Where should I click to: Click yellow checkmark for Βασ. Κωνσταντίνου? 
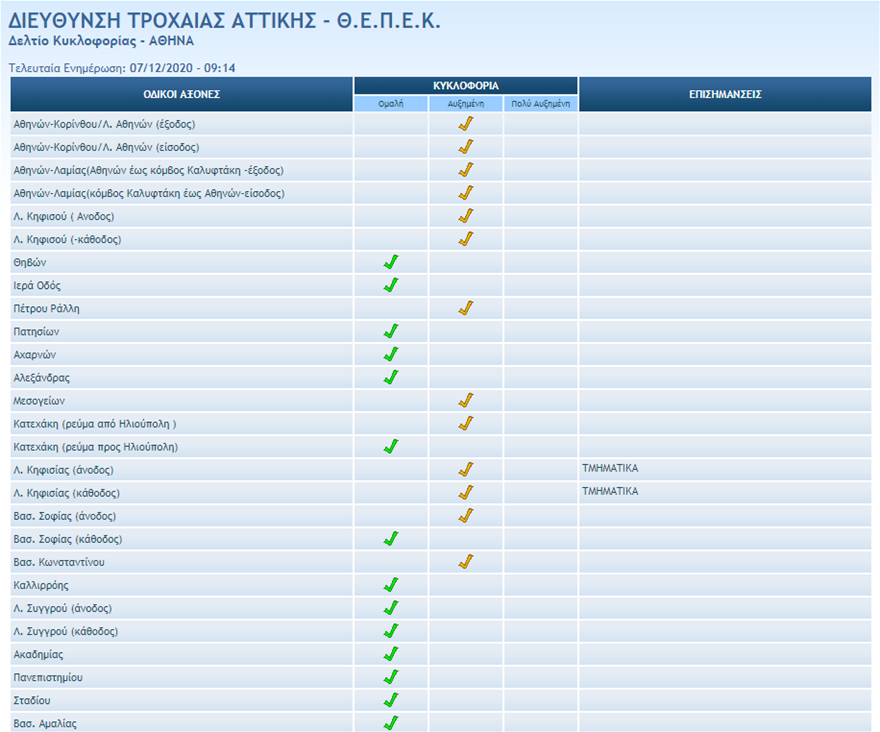pos(465,562)
